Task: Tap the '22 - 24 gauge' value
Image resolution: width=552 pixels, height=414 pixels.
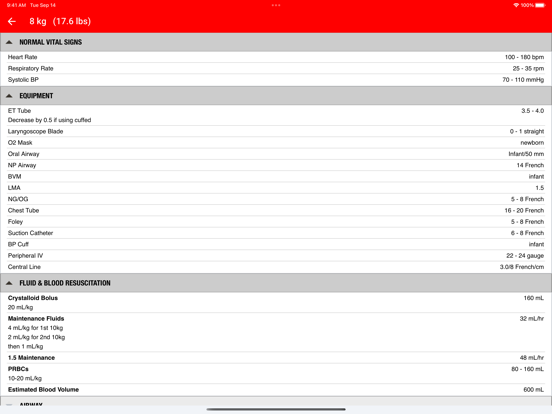Action: click(x=525, y=256)
